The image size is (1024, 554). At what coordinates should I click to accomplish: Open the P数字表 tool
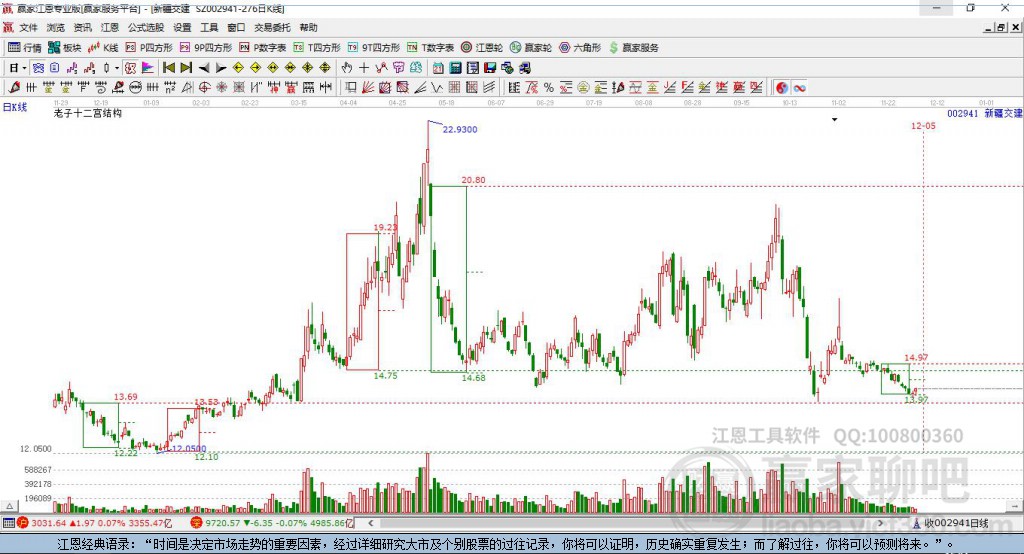(x=263, y=48)
